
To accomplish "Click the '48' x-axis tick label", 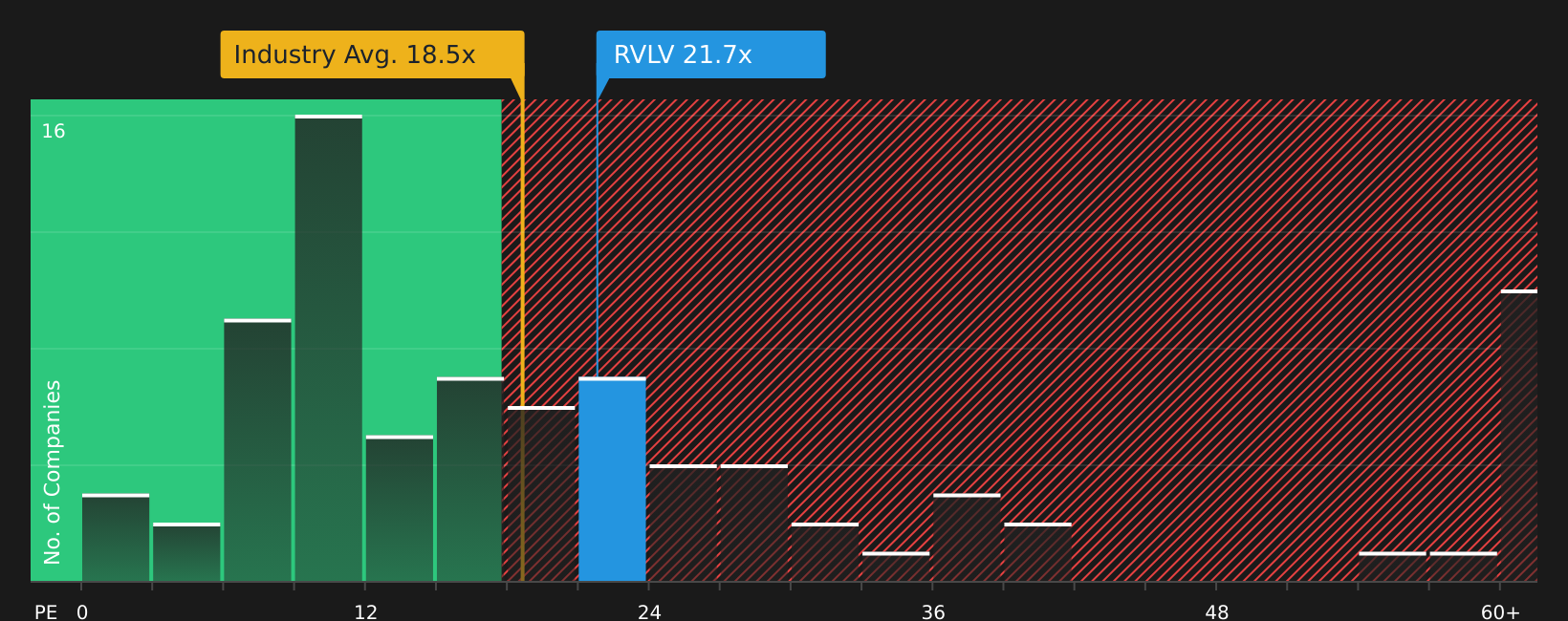I will 1216,612.
